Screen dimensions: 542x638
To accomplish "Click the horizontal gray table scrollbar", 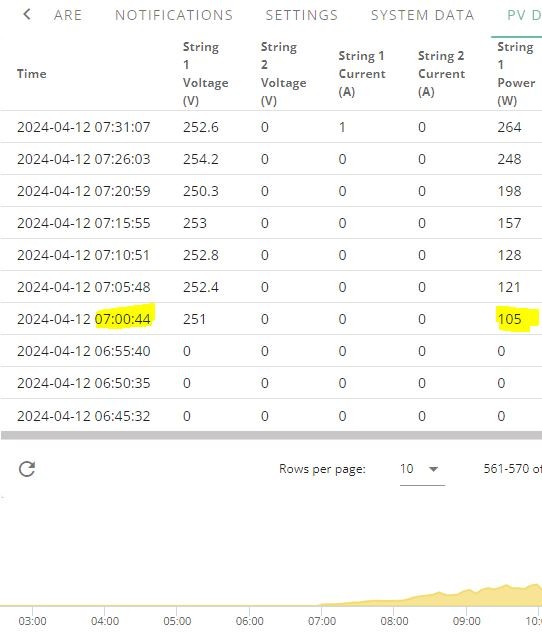I will (x=271, y=435).
